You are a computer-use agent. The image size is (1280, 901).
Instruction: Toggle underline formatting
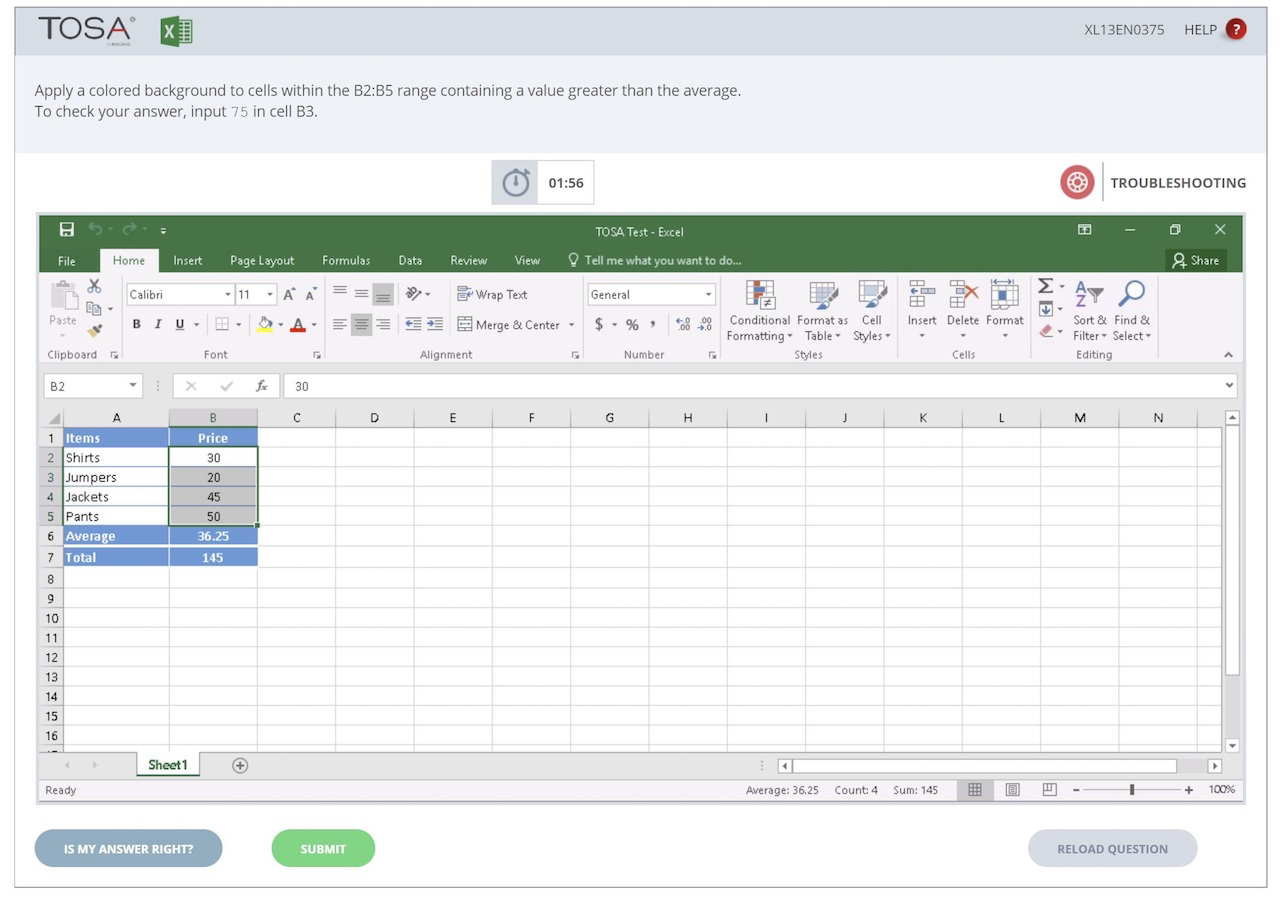pyautogui.click(x=177, y=324)
